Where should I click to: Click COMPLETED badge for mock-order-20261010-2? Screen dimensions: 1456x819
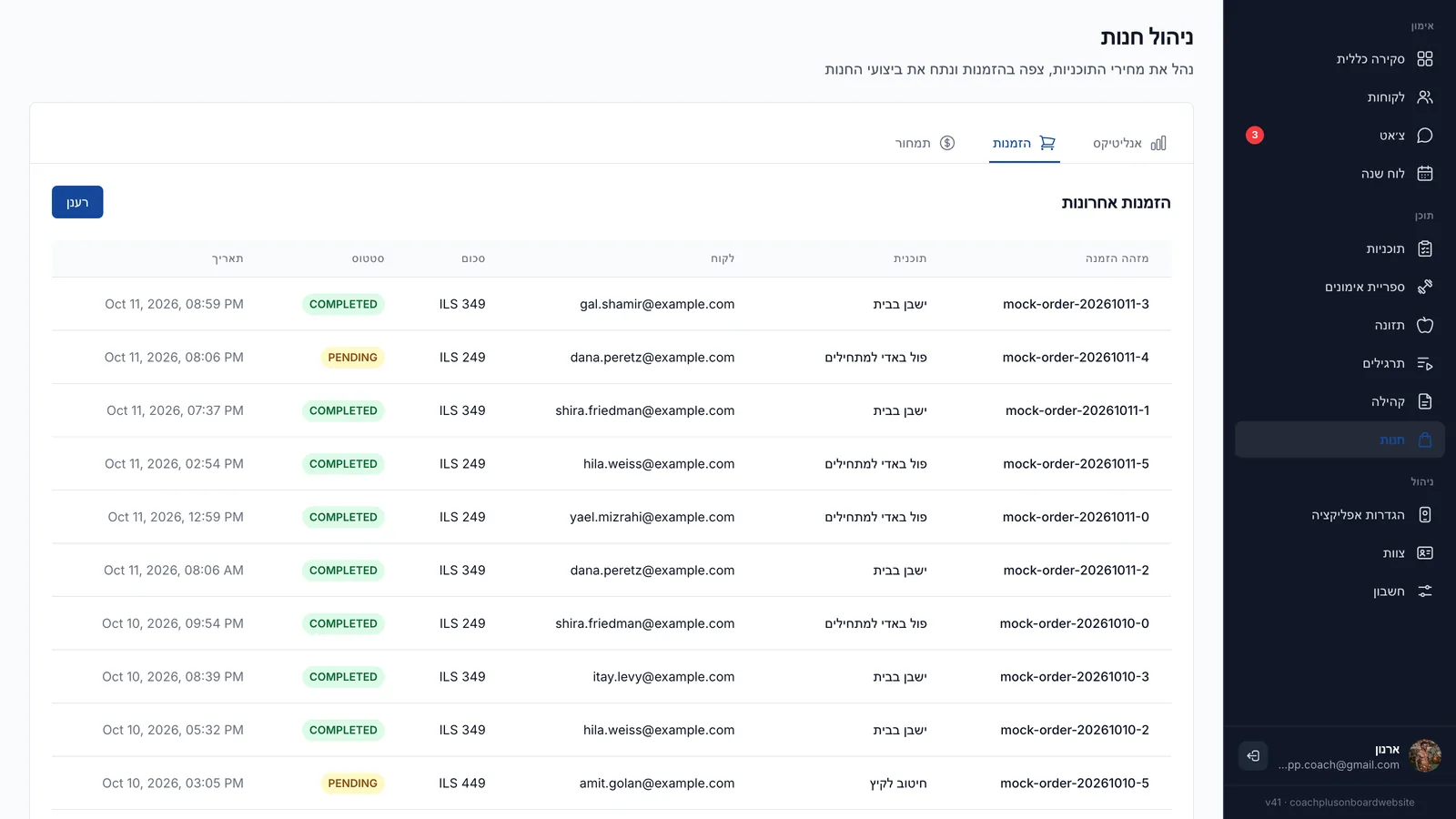pyautogui.click(x=343, y=730)
